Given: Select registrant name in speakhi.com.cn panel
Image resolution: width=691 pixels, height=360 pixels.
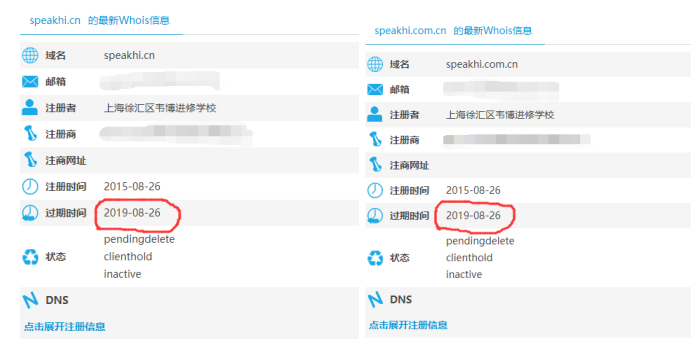Looking at the screenshot, I should click(x=500, y=115).
